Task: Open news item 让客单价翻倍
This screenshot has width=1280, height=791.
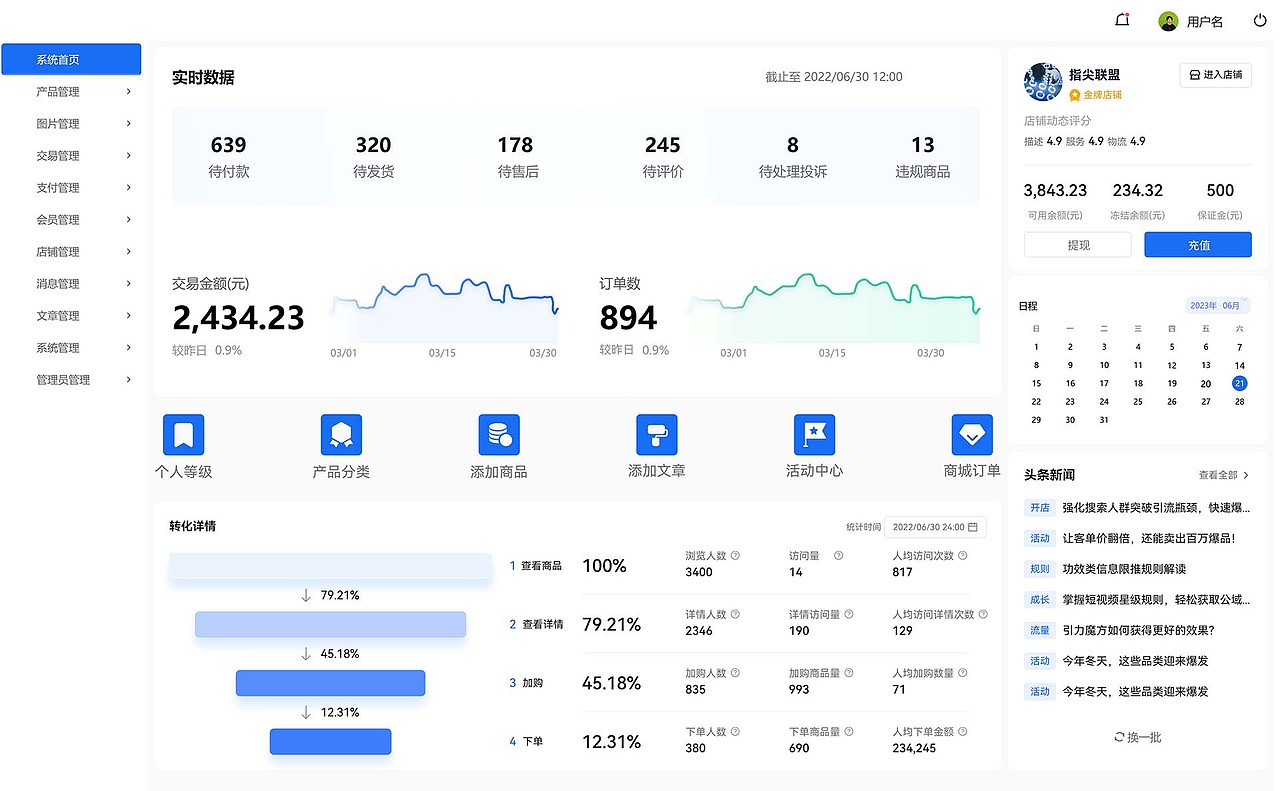Action: (1149, 538)
